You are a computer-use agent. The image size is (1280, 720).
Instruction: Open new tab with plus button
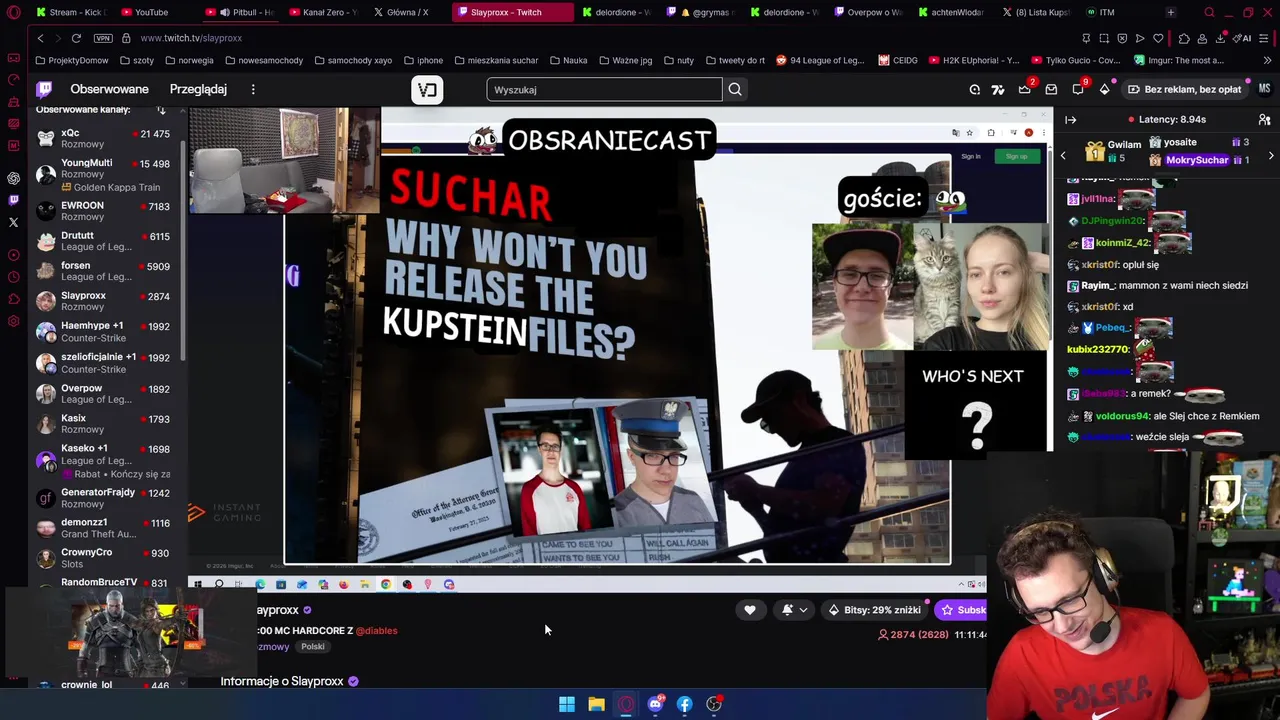[1170, 12]
